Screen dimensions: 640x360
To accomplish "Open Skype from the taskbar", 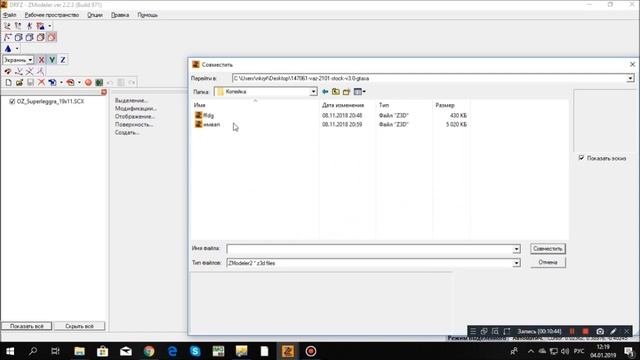I will click(x=195, y=351).
